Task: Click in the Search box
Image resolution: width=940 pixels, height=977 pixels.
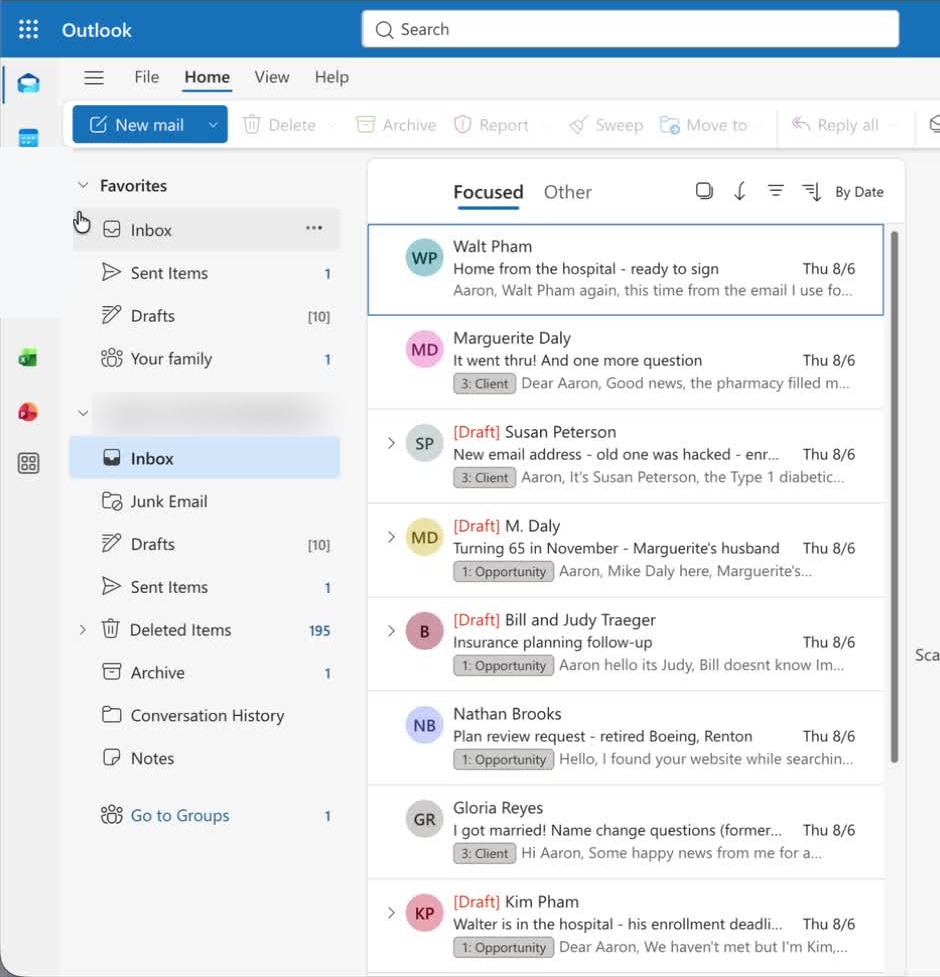Action: (x=630, y=29)
